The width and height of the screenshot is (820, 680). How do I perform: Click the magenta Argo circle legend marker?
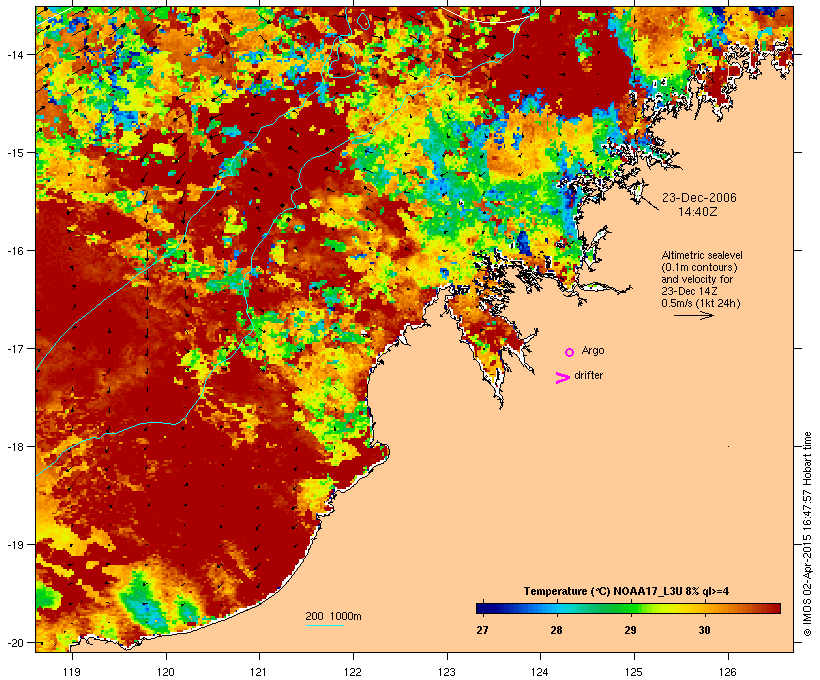(570, 353)
